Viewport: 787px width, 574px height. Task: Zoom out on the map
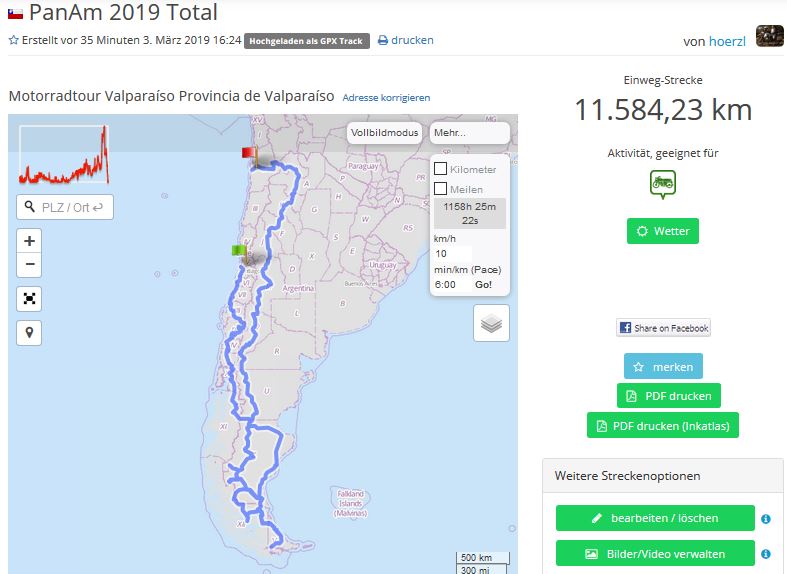[x=30, y=265]
